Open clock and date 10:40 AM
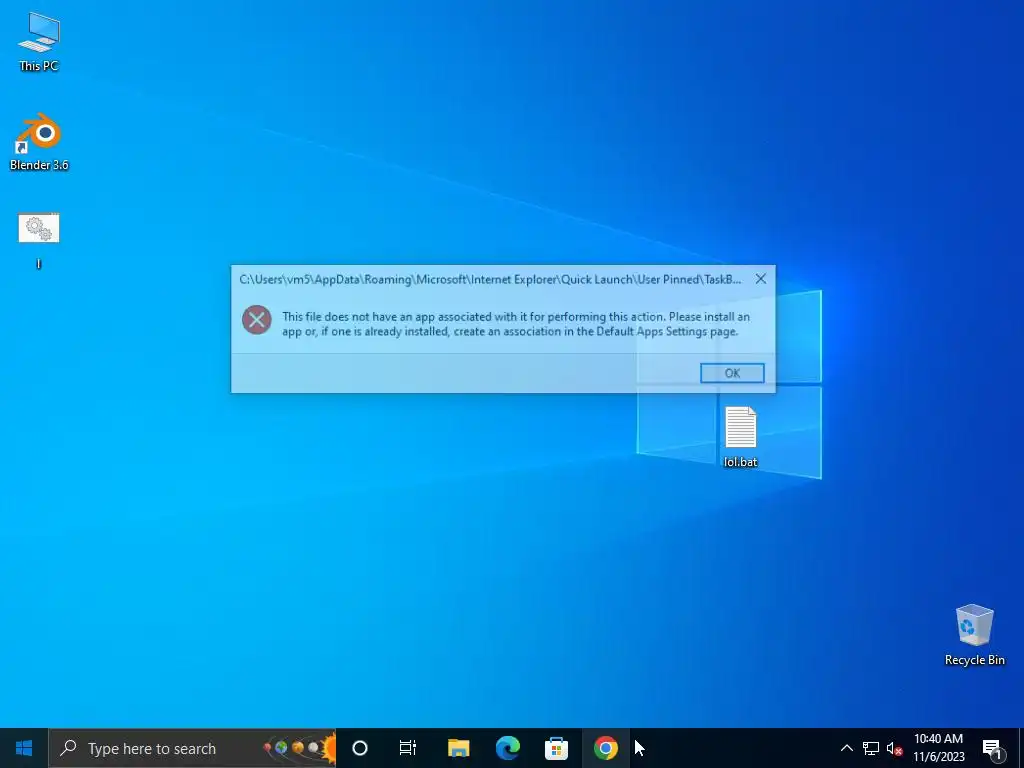Image resolution: width=1024 pixels, height=768 pixels. pyautogui.click(x=938, y=748)
